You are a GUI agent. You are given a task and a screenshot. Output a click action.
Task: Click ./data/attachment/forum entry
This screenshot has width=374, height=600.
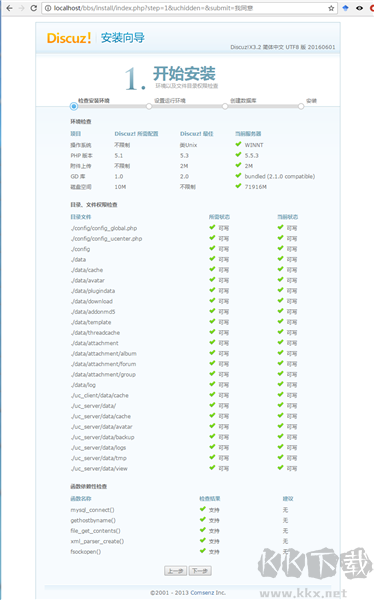(103, 364)
